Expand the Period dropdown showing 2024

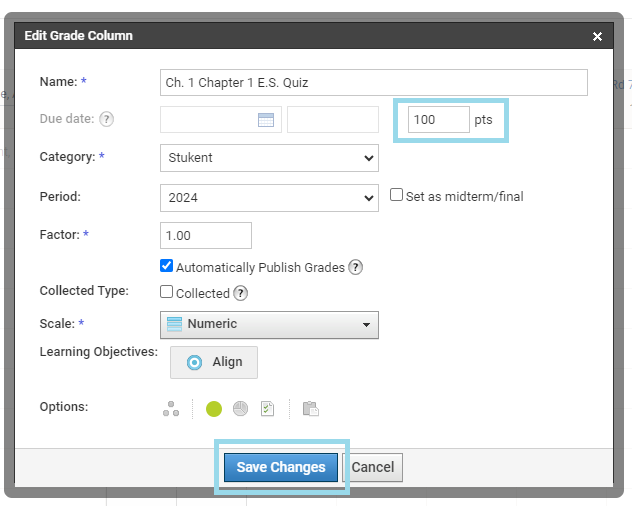pyautogui.click(x=269, y=198)
